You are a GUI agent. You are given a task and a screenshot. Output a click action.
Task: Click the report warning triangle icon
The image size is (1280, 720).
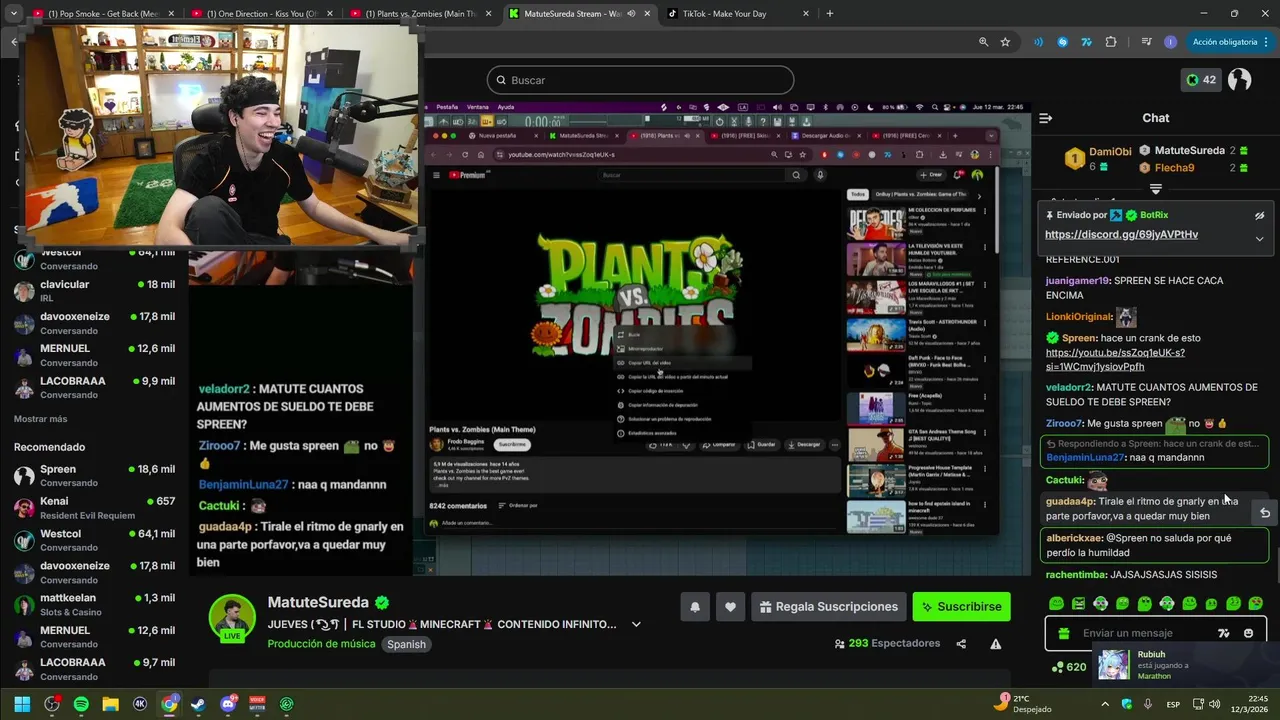point(996,644)
